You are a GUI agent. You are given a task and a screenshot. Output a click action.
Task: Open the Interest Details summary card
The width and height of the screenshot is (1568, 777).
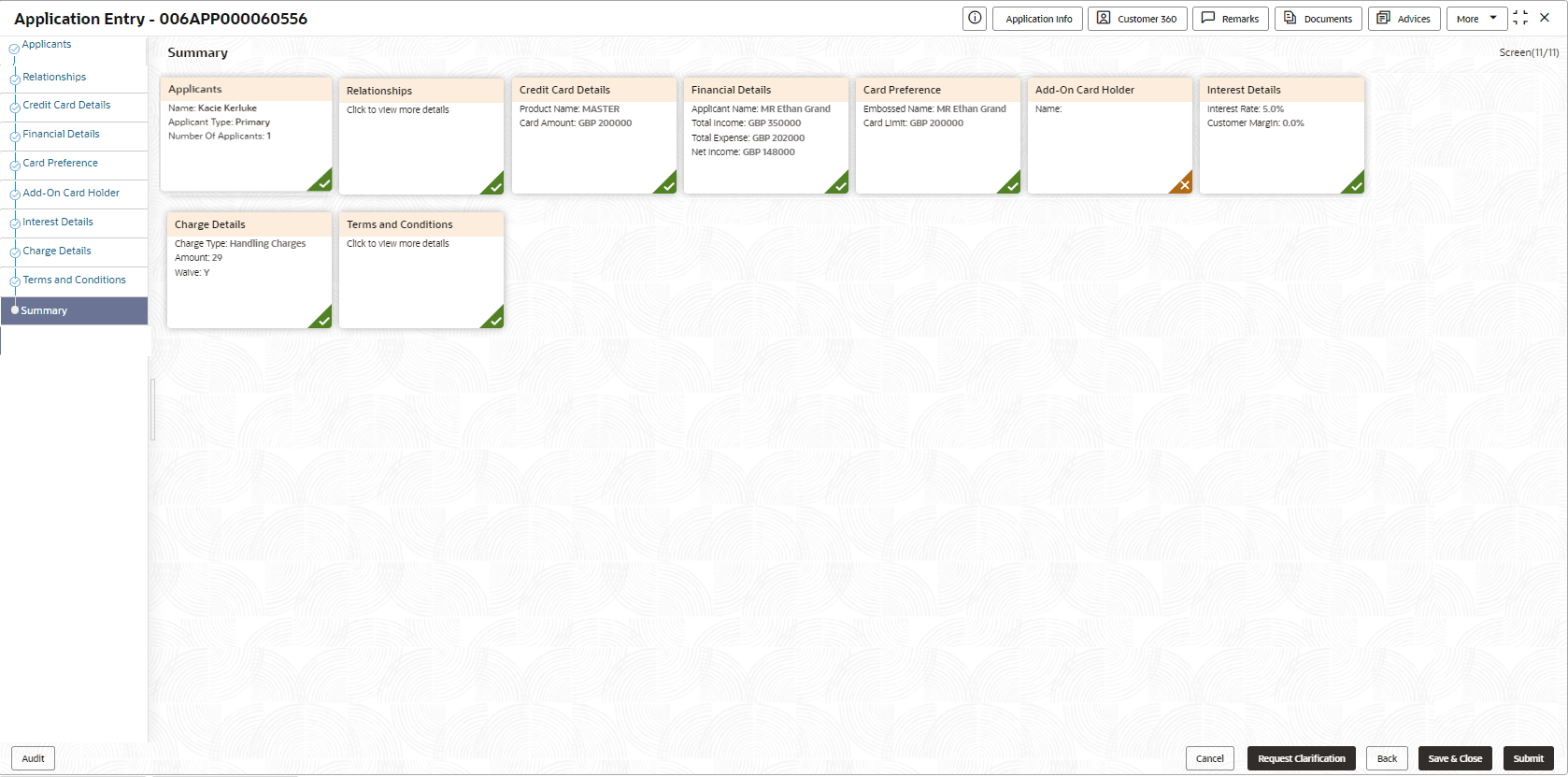click(1282, 137)
